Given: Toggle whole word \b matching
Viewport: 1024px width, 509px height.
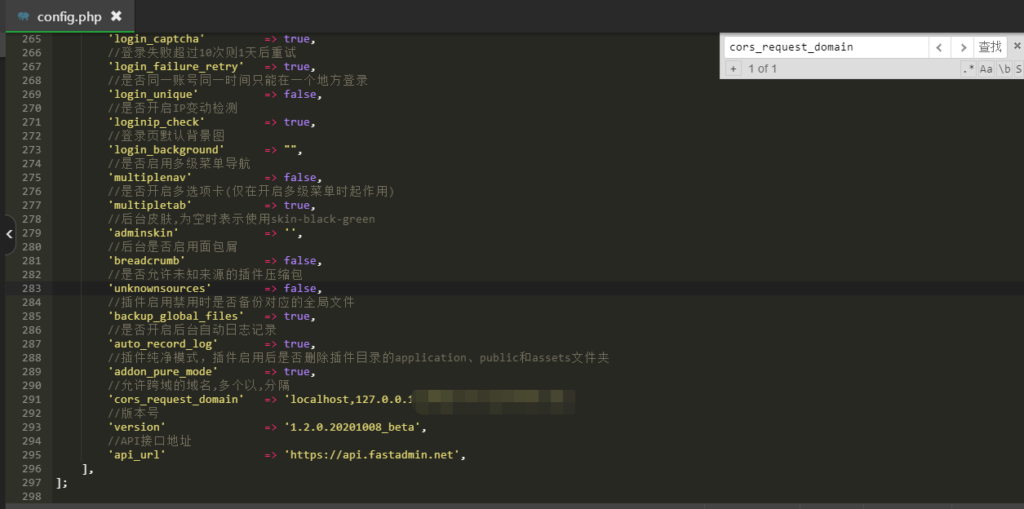Looking at the screenshot, I should tap(1004, 69).
